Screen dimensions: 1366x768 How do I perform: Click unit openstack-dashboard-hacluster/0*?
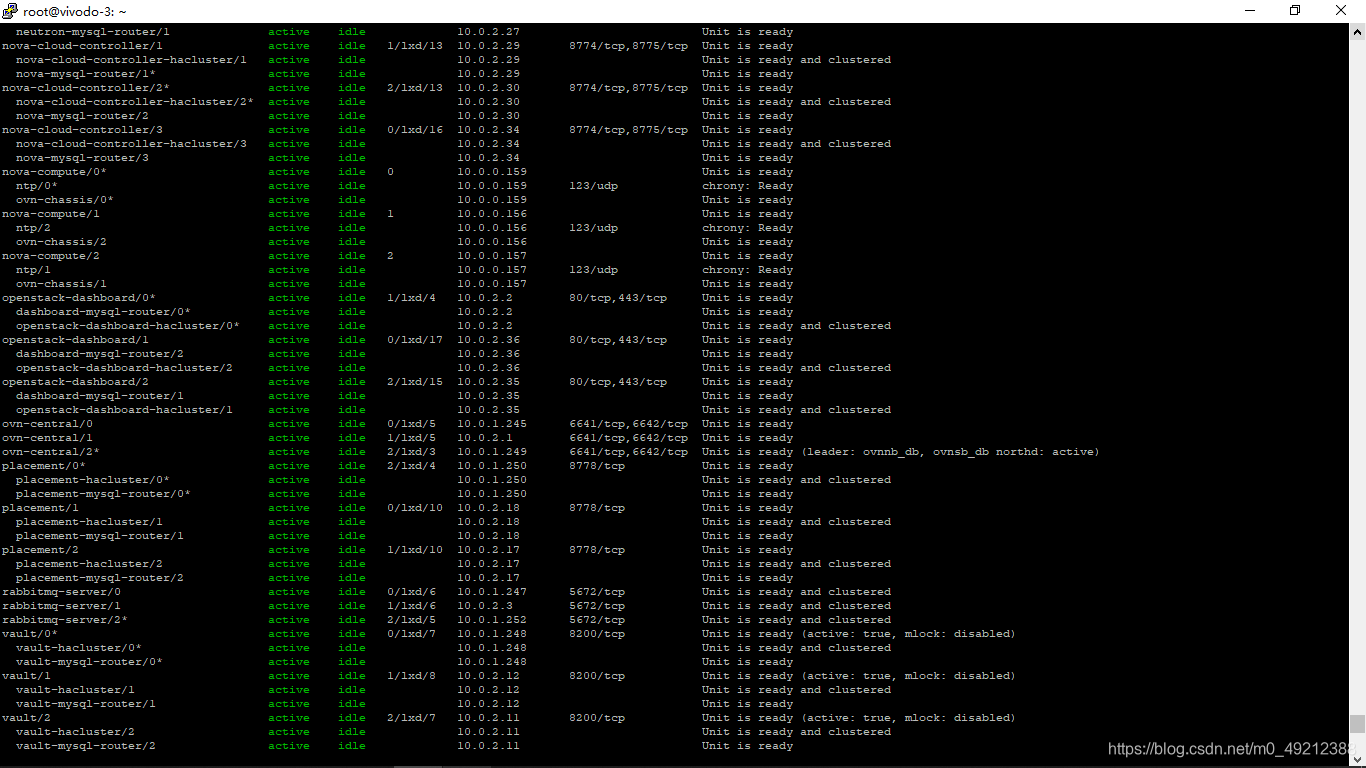point(128,326)
